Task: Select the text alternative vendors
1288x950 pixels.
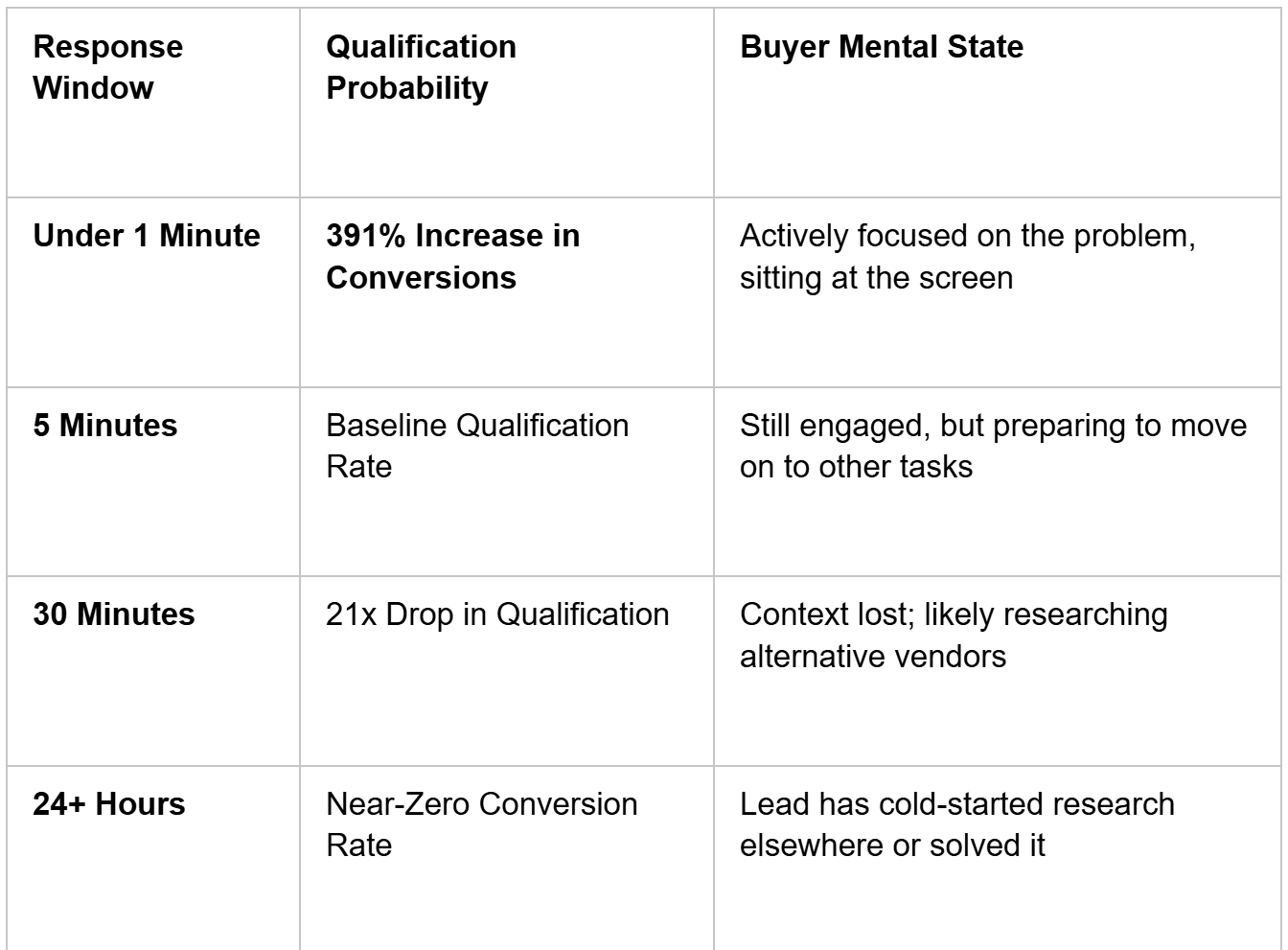Action: (x=873, y=657)
